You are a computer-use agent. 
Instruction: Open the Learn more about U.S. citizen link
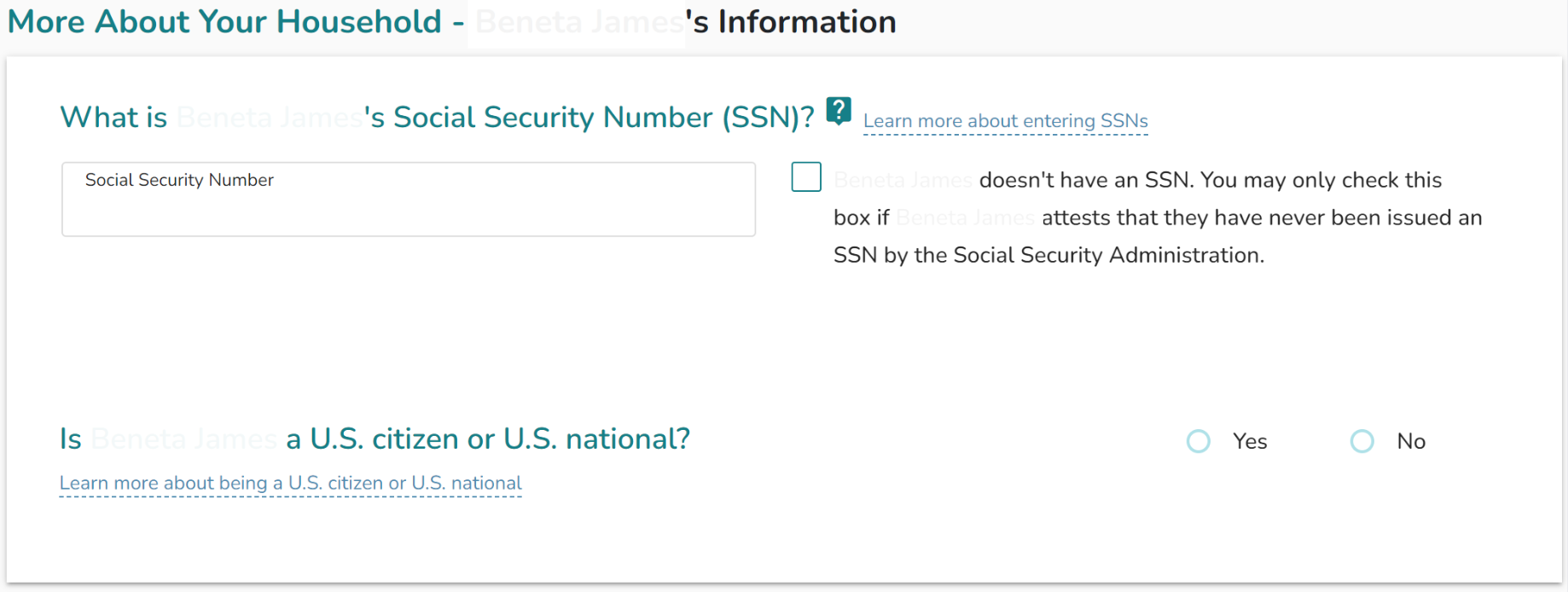290,484
